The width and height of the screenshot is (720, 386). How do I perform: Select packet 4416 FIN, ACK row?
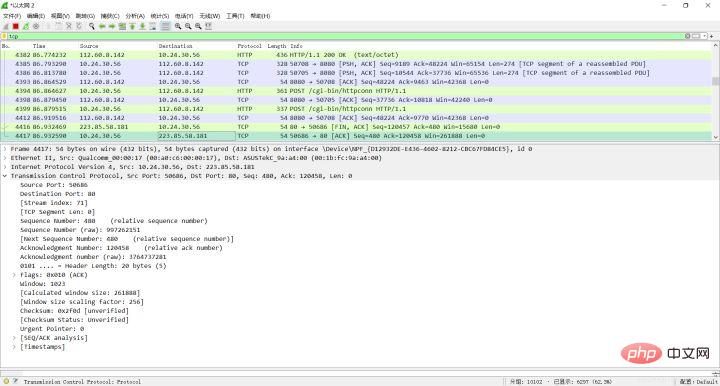pyautogui.click(x=356, y=127)
